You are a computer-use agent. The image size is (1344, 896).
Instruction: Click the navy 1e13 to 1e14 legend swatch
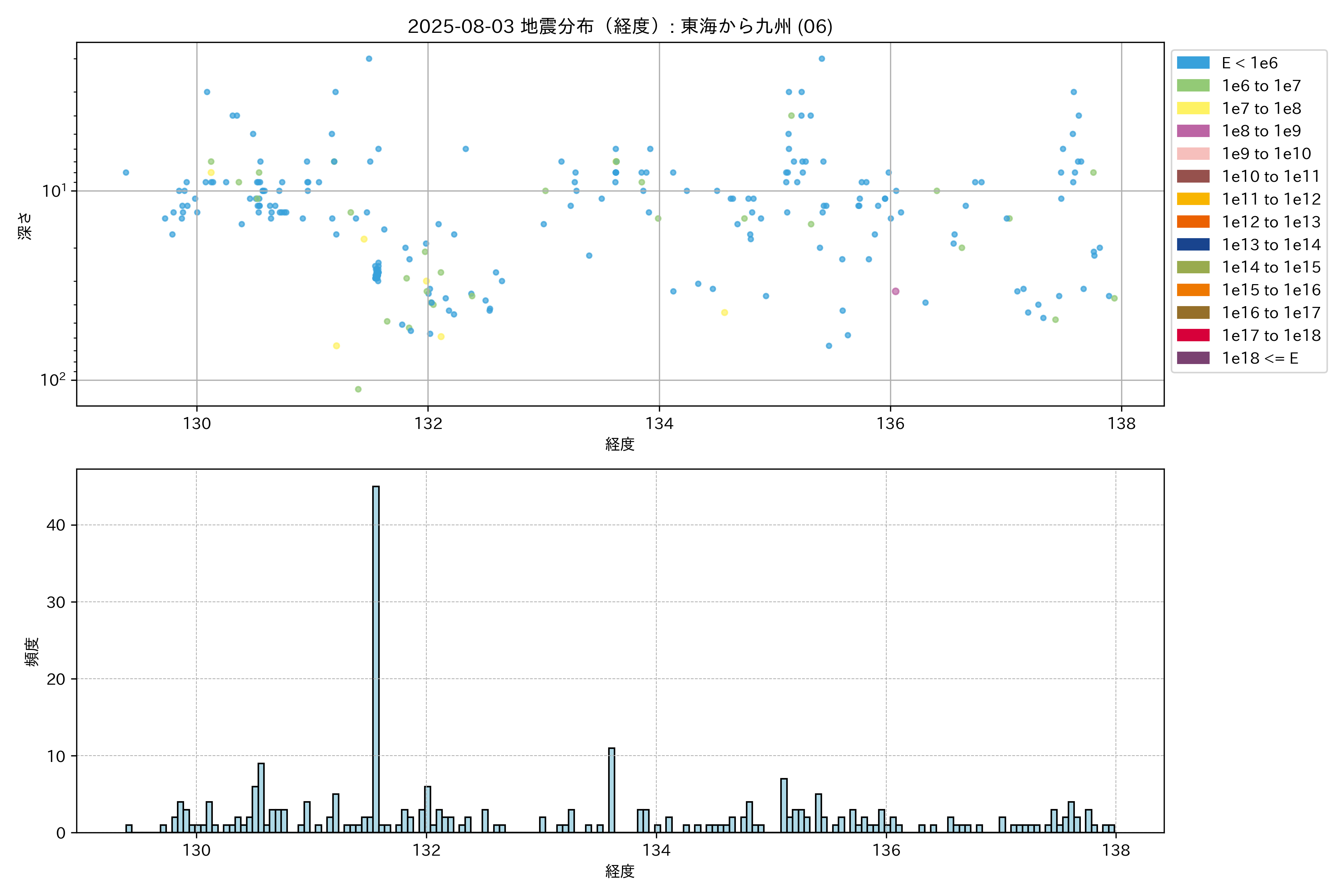[1193, 245]
